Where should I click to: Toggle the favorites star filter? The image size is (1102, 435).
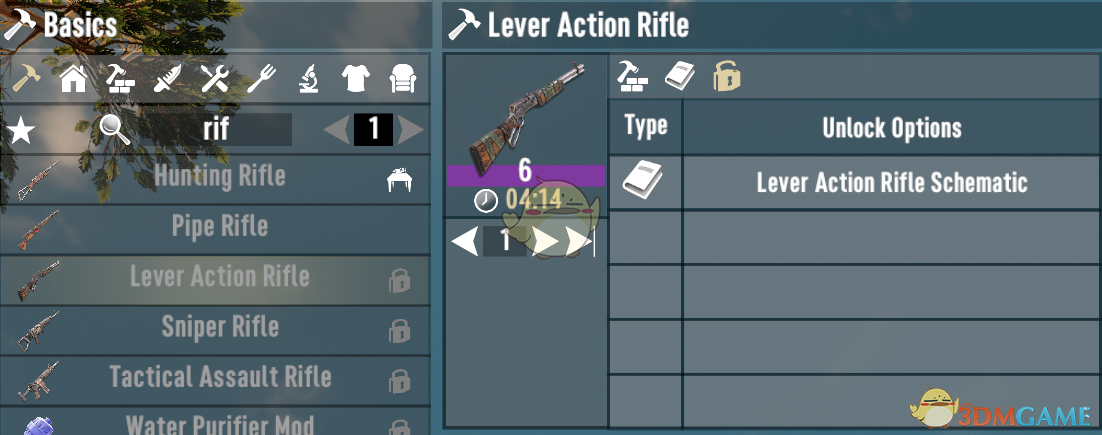click(x=20, y=131)
